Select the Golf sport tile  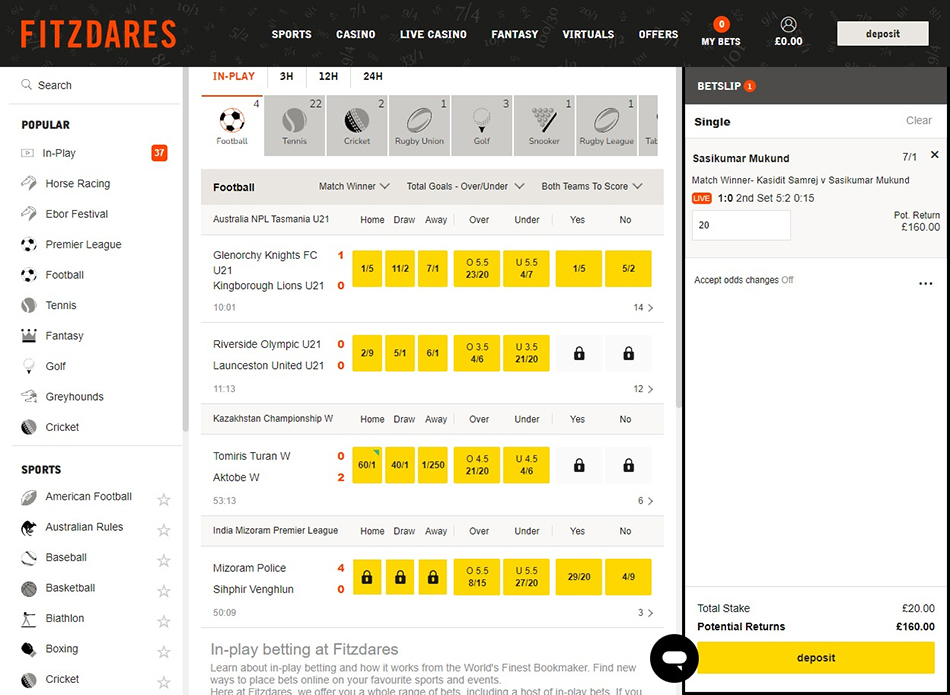[482, 125]
